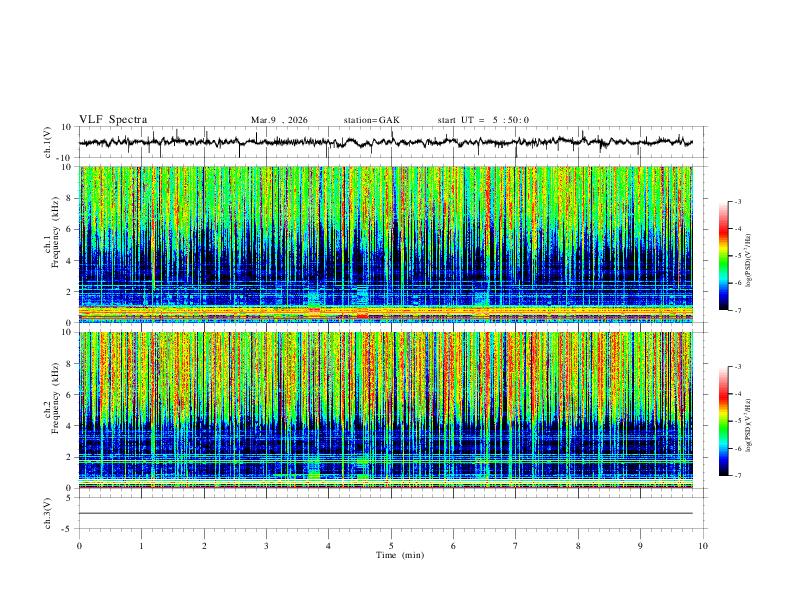Click the flat ch.3 voltage line
Screen dimensions: 792x612
click(385, 514)
